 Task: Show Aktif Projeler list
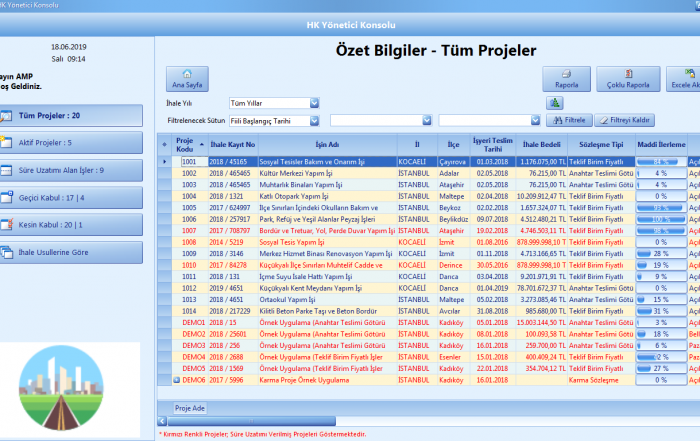tap(70, 143)
